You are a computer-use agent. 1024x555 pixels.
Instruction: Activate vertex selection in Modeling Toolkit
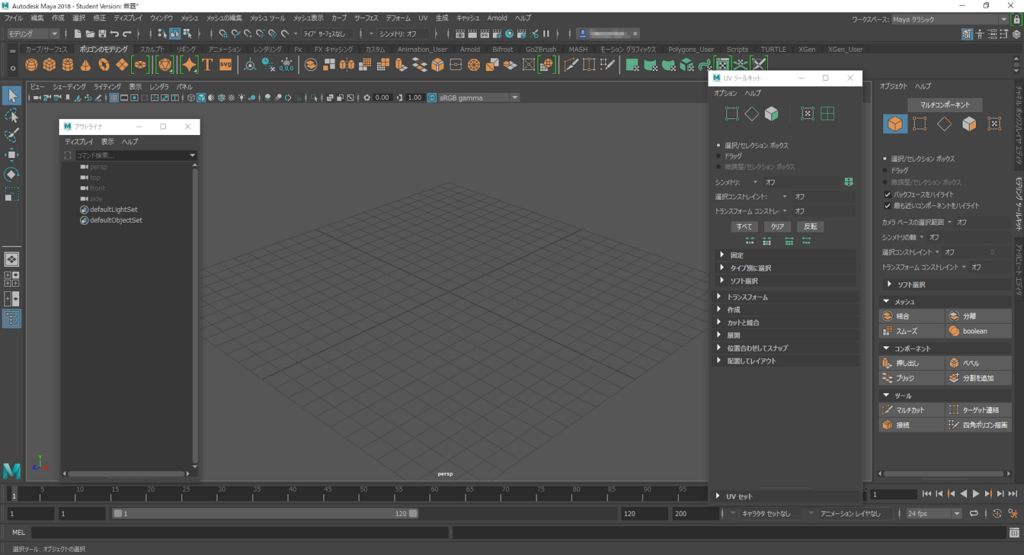(920, 123)
